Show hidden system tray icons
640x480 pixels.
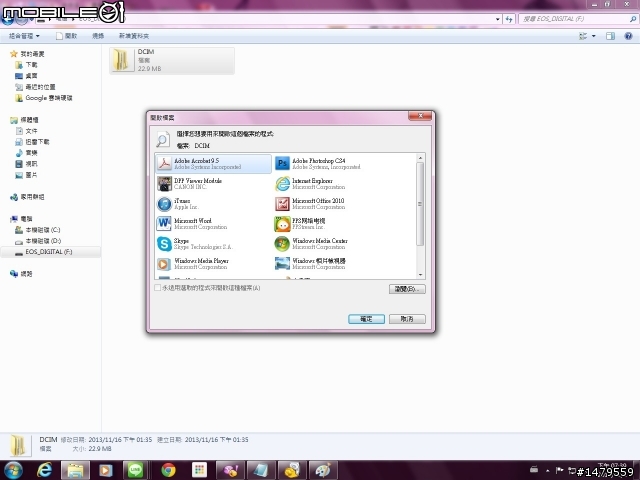[x=547, y=471]
